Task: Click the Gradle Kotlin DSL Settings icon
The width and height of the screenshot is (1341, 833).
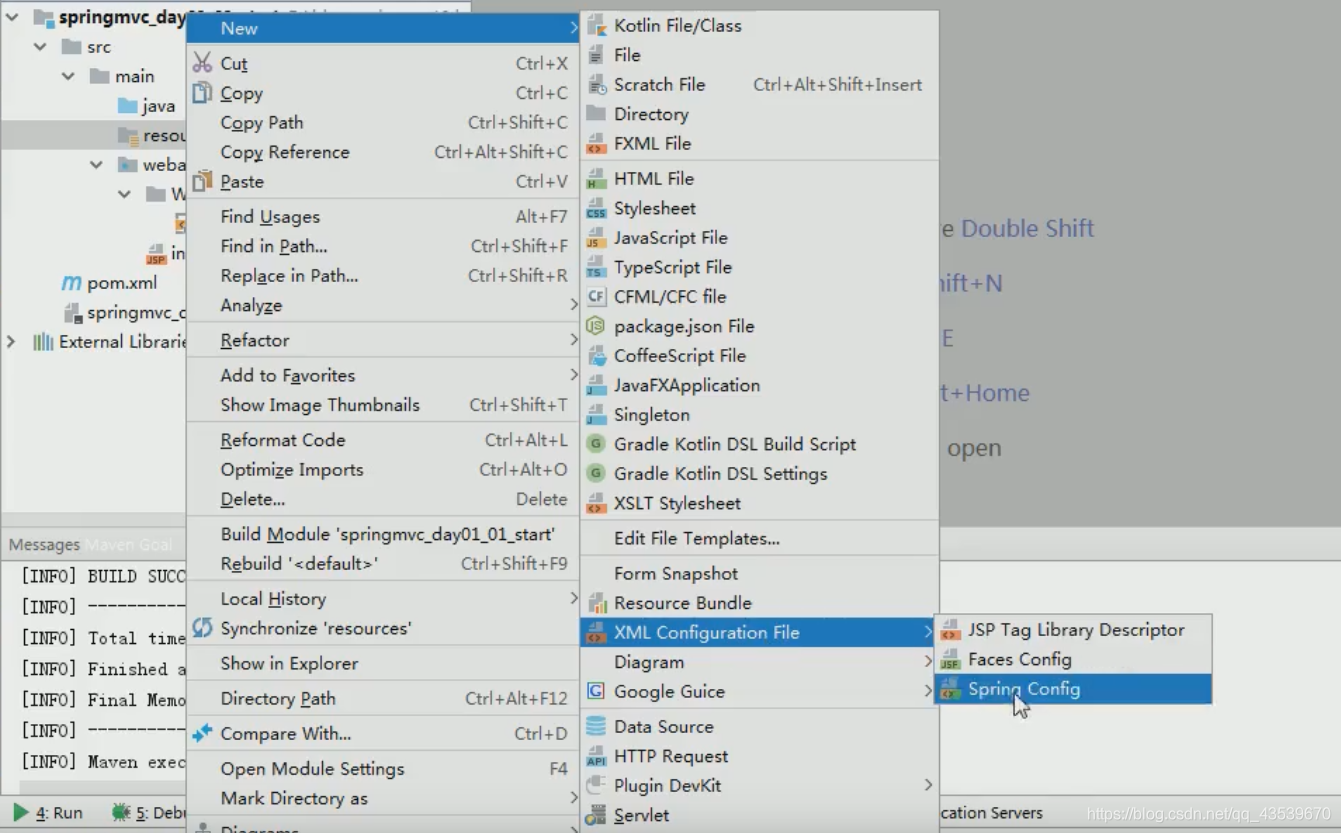Action: tap(596, 474)
